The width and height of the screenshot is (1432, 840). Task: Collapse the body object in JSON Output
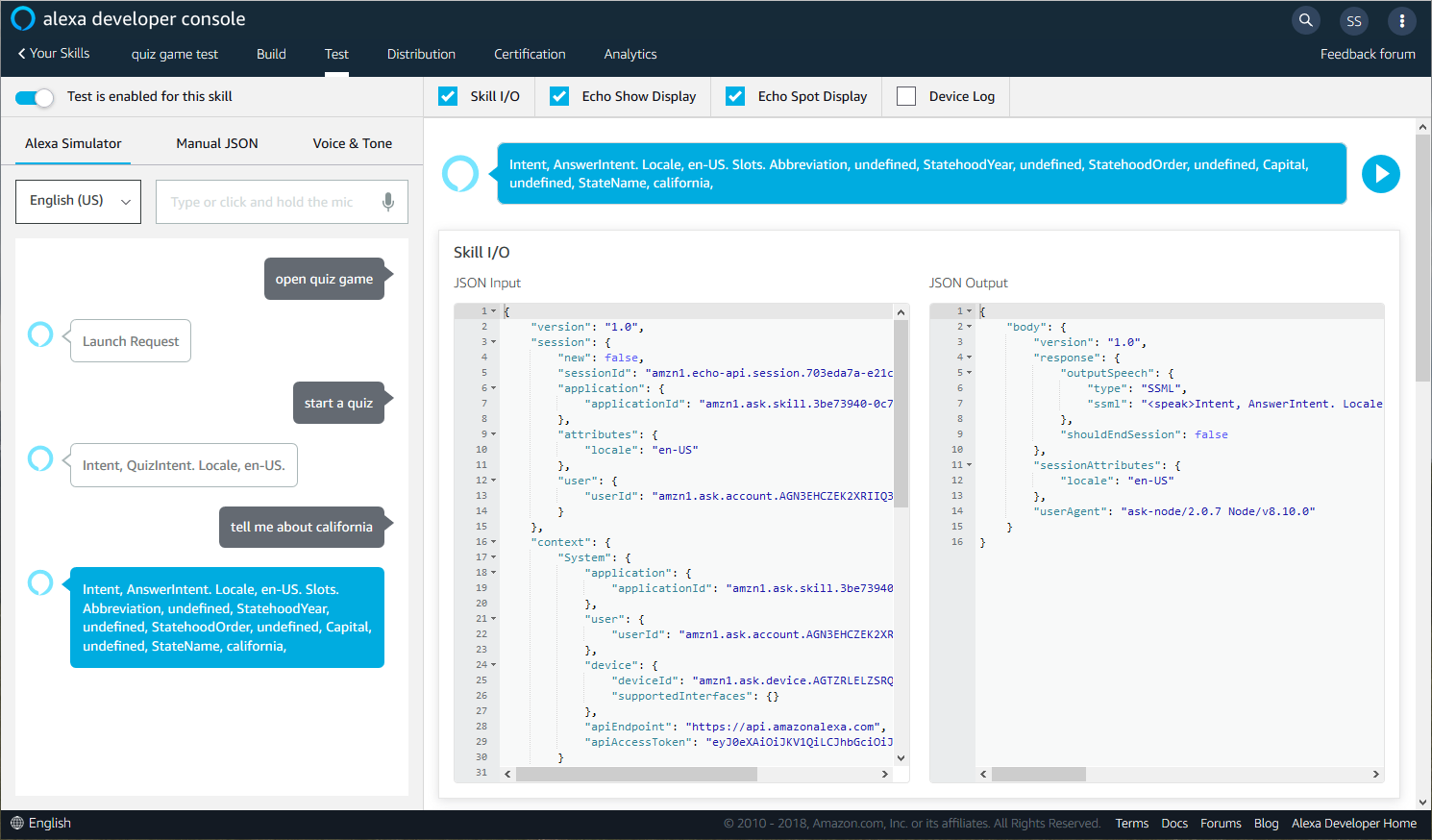pyautogui.click(x=969, y=326)
